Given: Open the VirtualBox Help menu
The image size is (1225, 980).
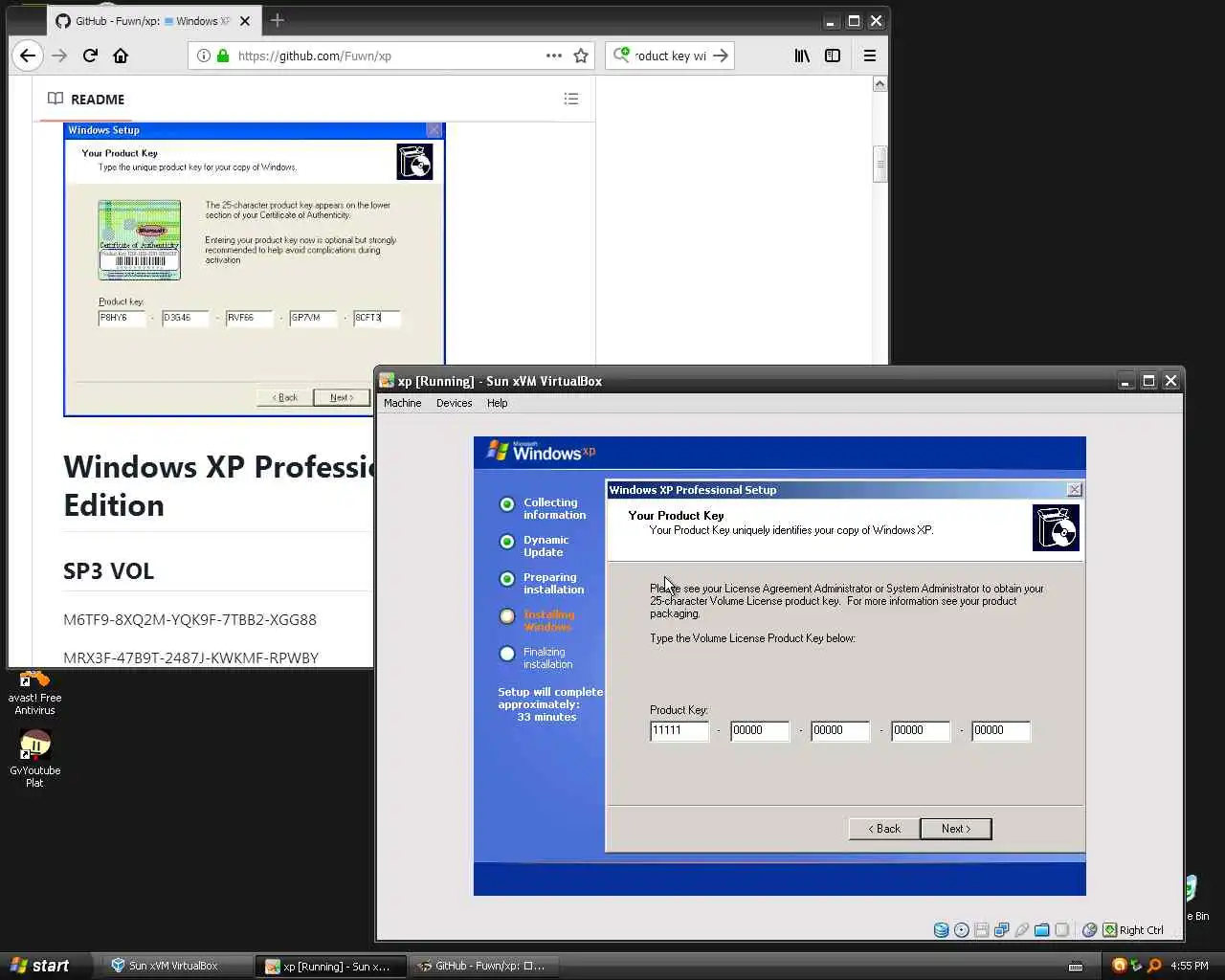Looking at the screenshot, I should click(497, 403).
